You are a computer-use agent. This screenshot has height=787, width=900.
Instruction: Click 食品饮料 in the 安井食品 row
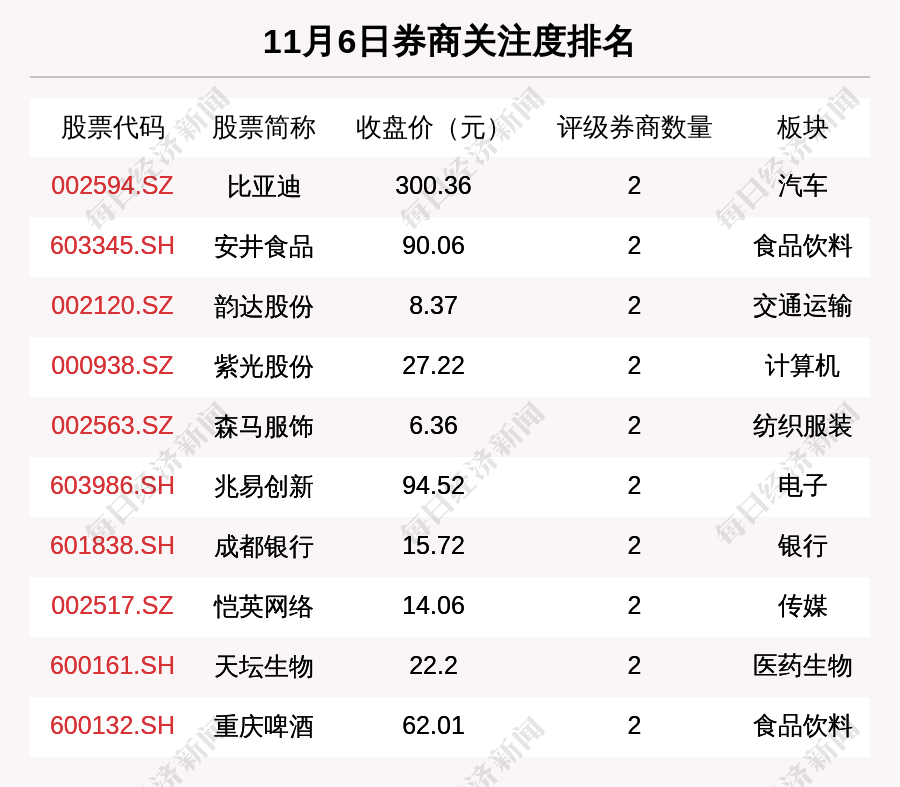tap(802, 246)
